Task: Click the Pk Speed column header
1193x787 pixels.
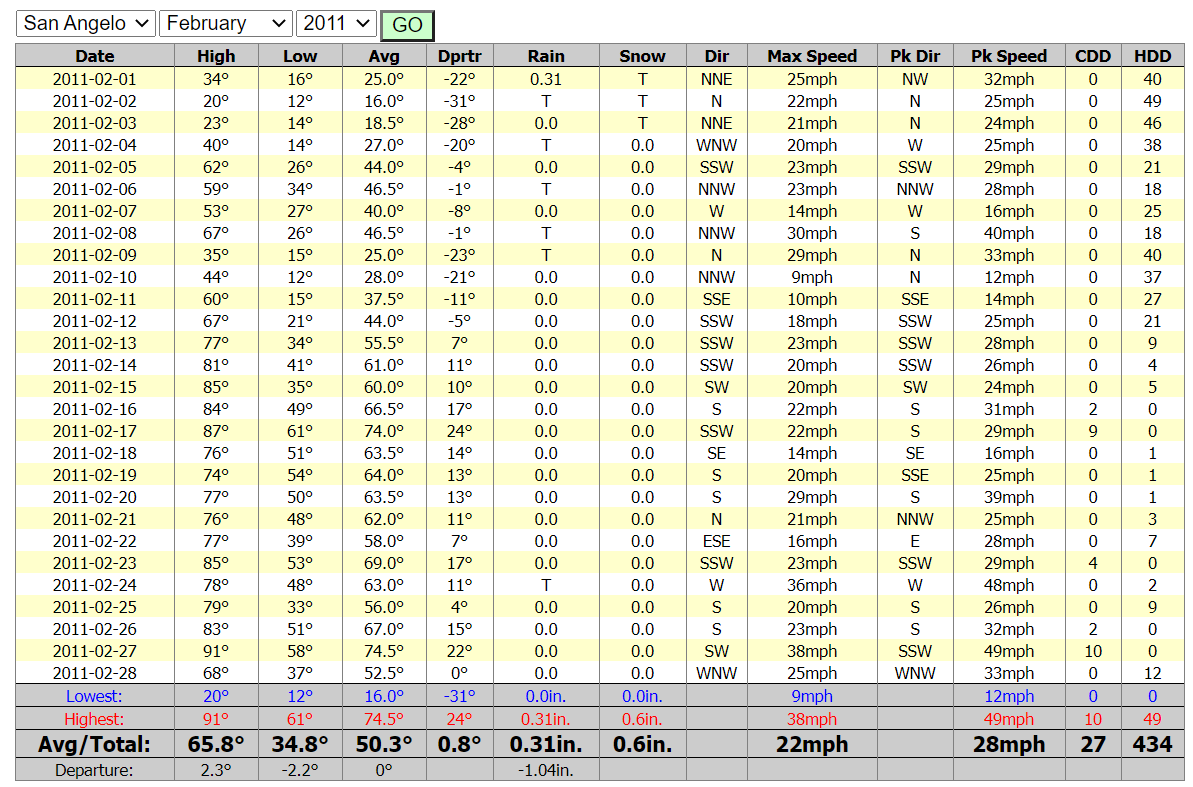Action: 1009,56
